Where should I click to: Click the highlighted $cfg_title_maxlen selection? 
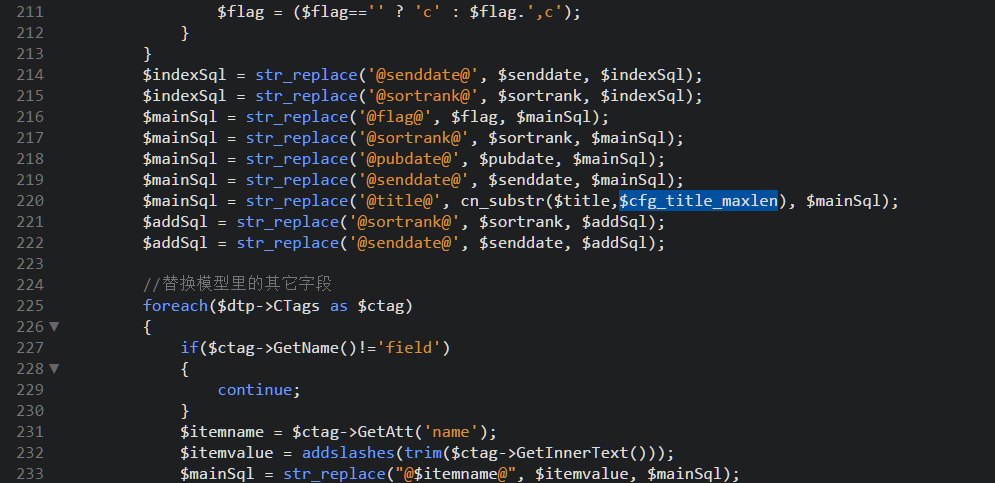pos(698,201)
